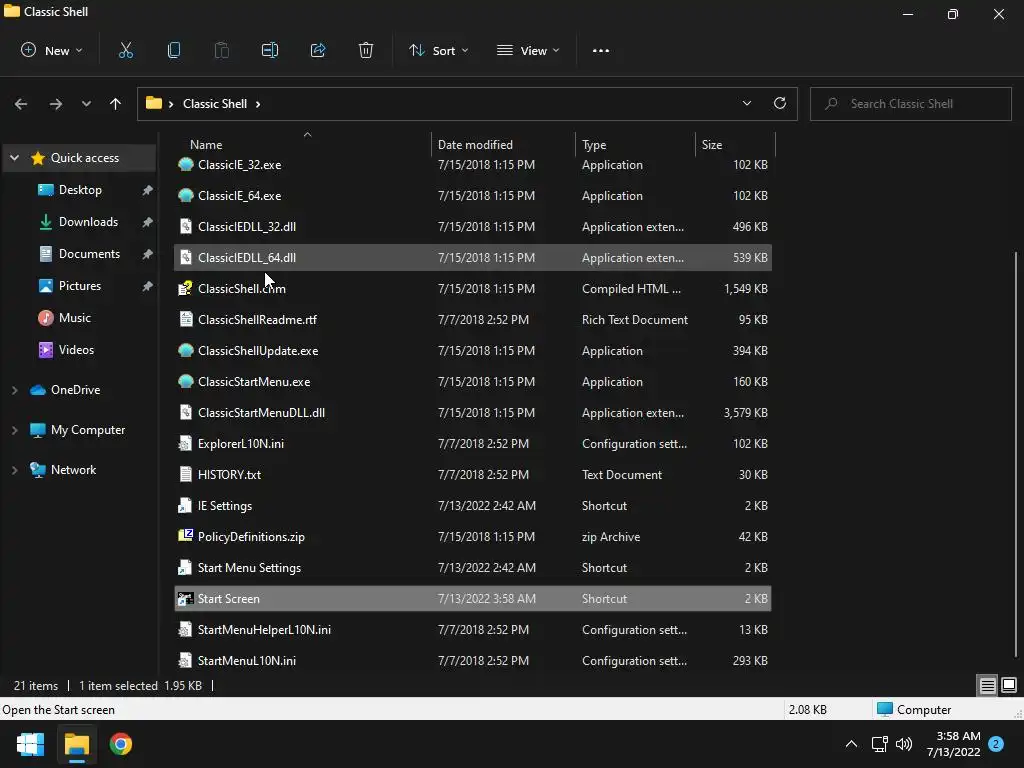Image resolution: width=1024 pixels, height=768 pixels.
Task: Open the See more ellipsis menu
Action: [601, 50]
